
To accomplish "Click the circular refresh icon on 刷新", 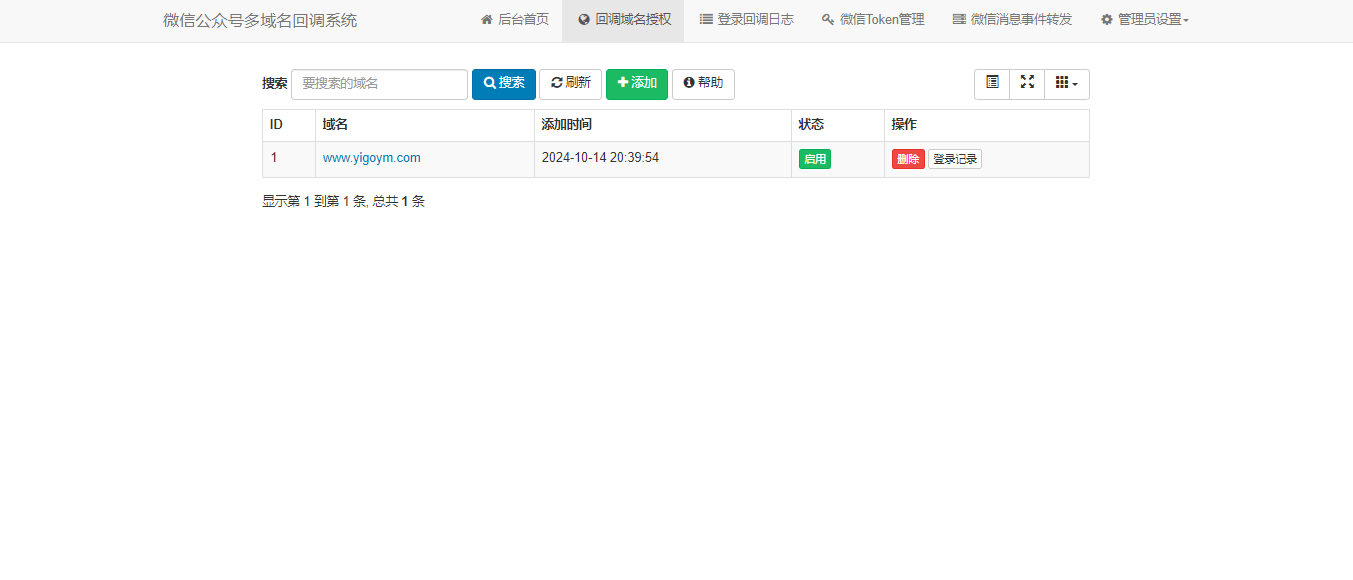I will (x=557, y=84).
